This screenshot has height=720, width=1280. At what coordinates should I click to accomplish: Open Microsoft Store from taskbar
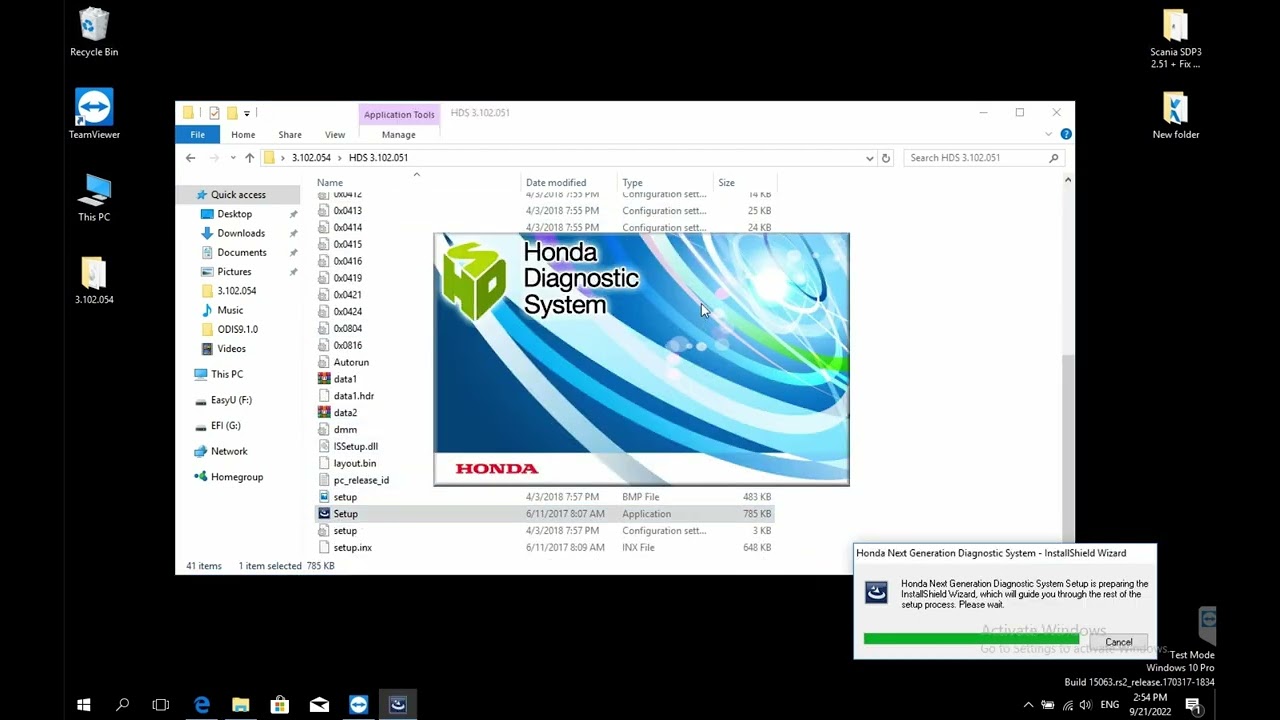280,705
